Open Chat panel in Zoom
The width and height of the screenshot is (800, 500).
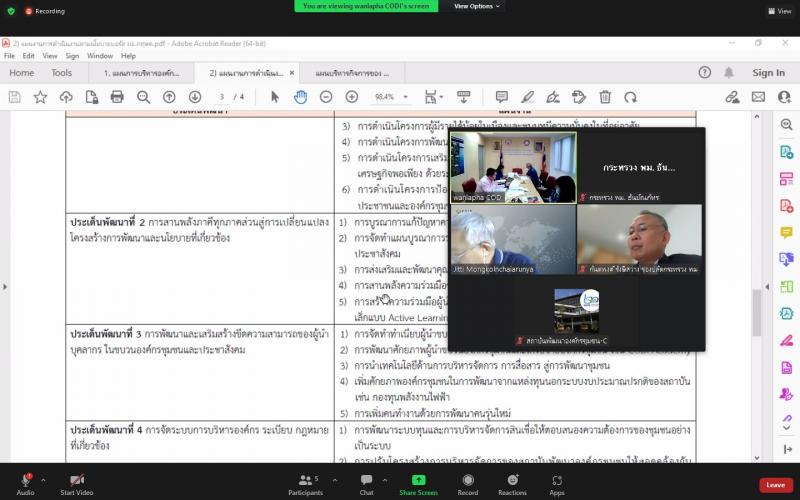click(366, 485)
